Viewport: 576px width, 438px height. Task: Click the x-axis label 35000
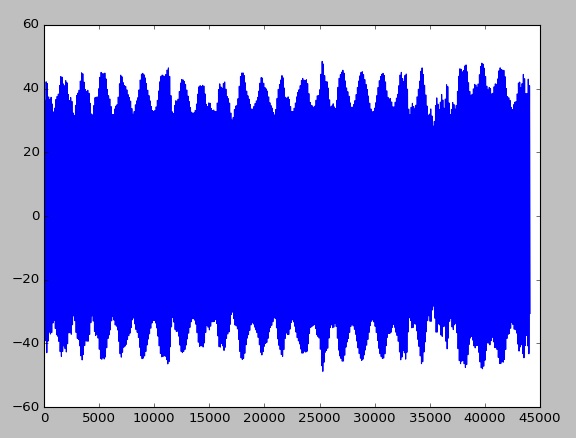pyautogui.click(x=430, y=418)
